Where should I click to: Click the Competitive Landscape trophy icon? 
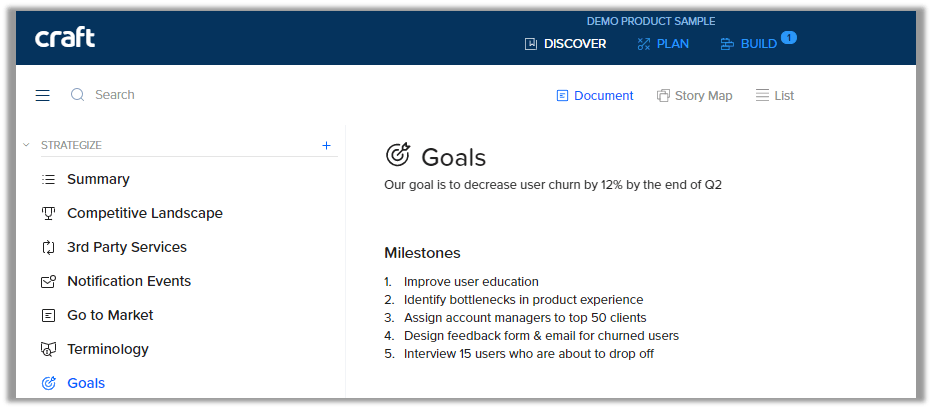(x=48, y=213)
